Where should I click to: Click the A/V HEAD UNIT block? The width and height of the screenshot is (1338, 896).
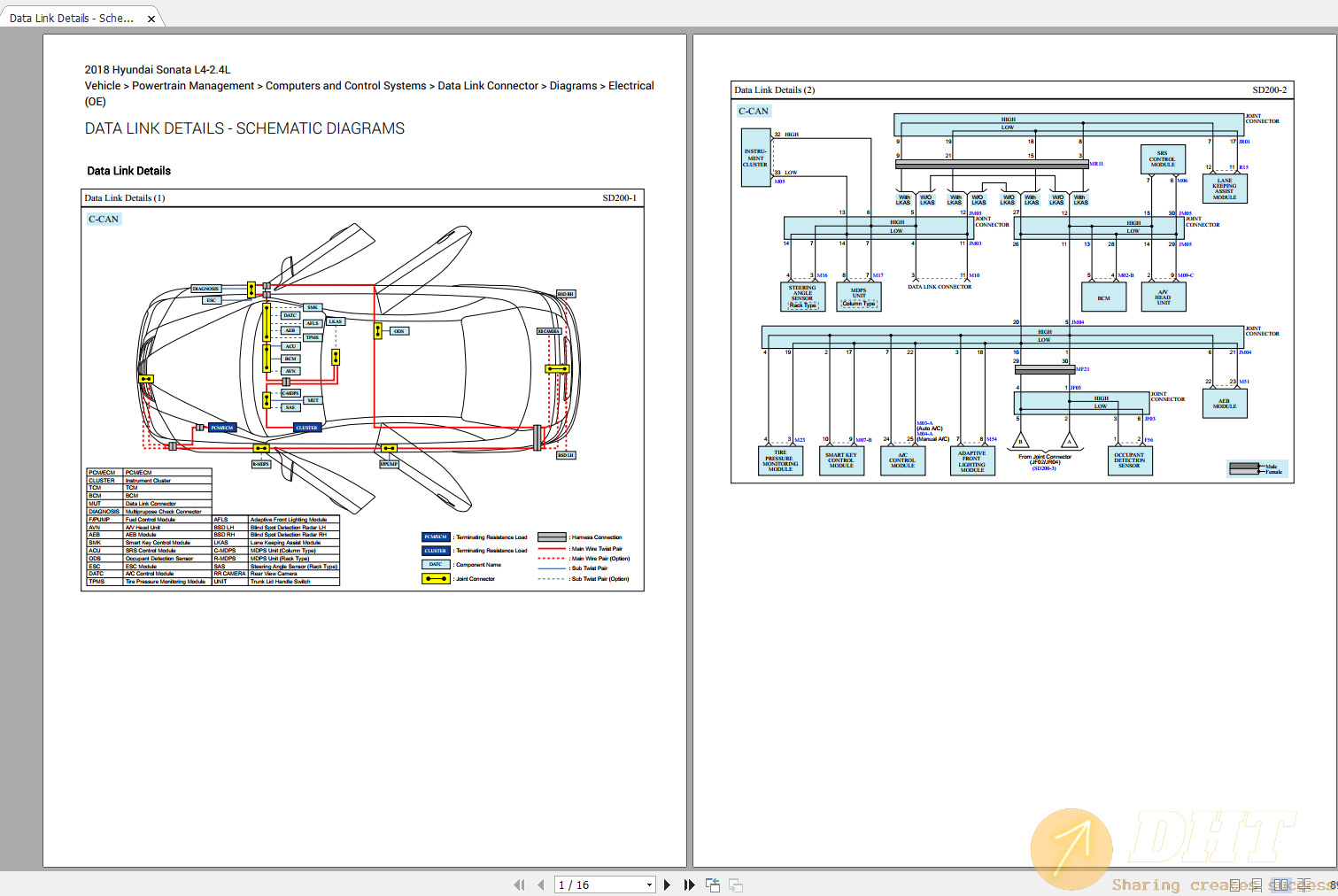coord(1164,297)
